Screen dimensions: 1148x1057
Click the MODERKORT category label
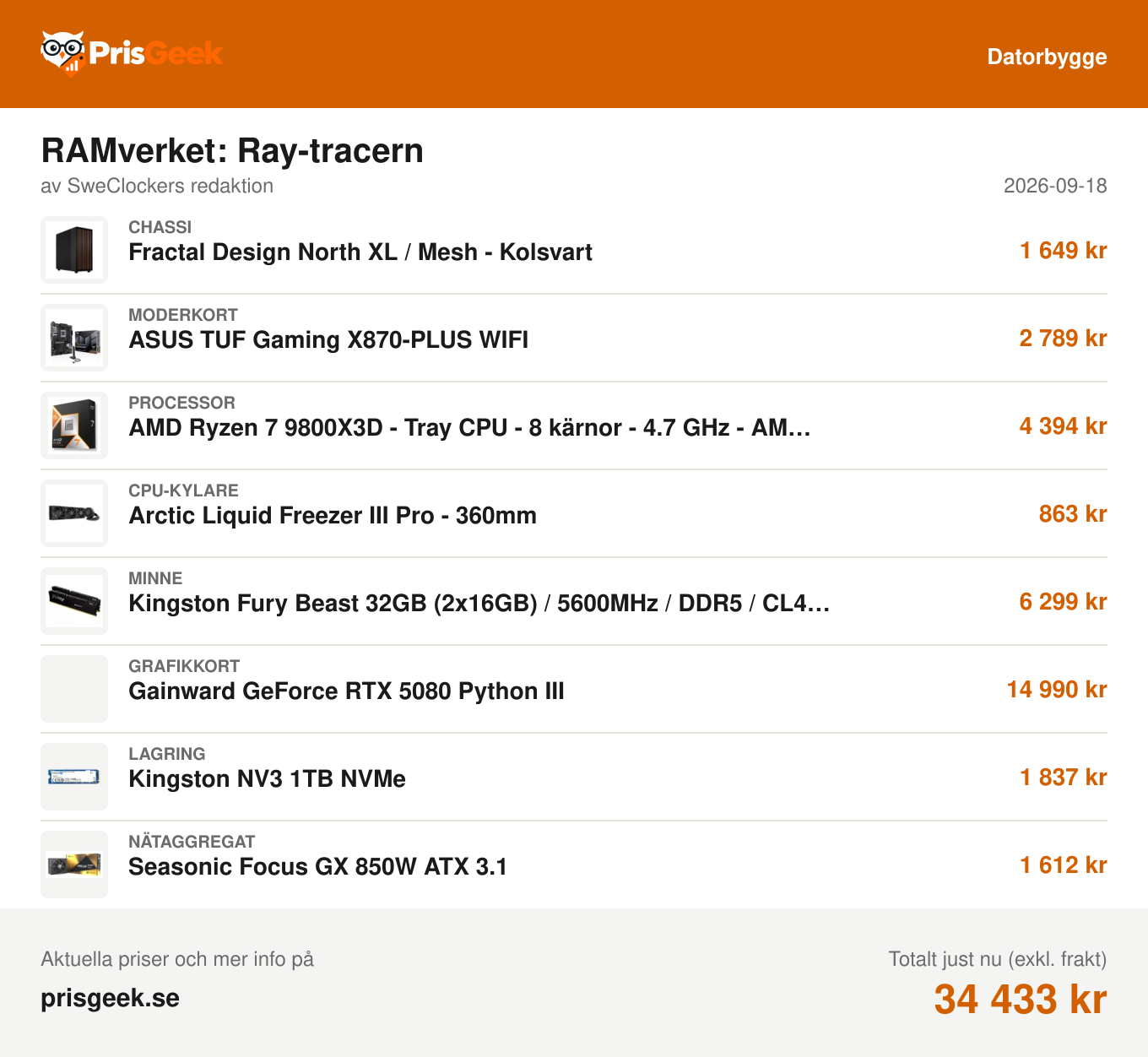pyautogui.click(x=183, y=315)
